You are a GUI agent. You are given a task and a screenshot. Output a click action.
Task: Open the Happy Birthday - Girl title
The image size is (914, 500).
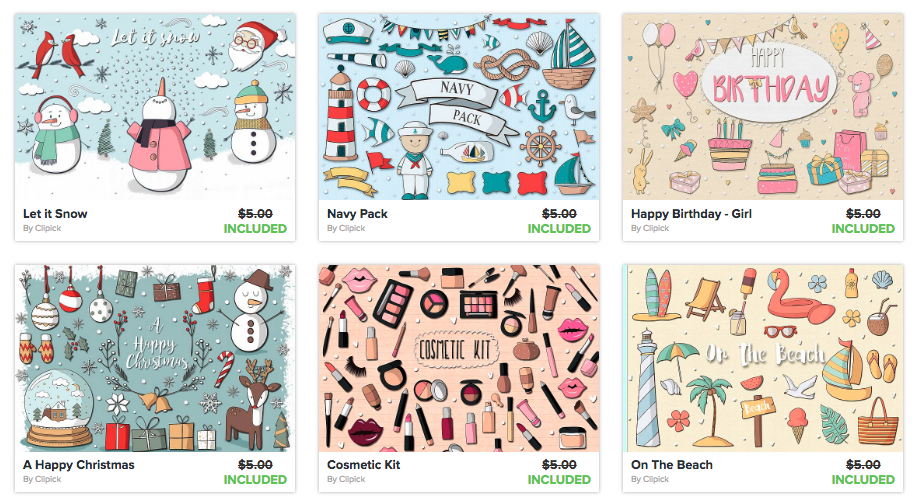click(x=691, y=214)
